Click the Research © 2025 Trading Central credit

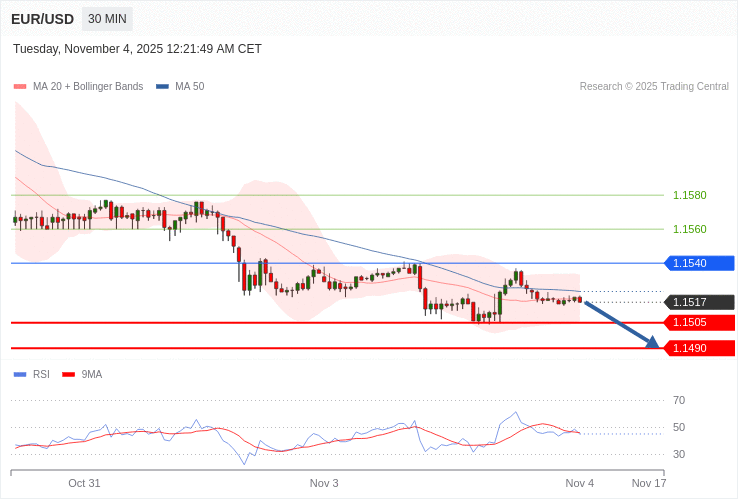tap(654, 87)
